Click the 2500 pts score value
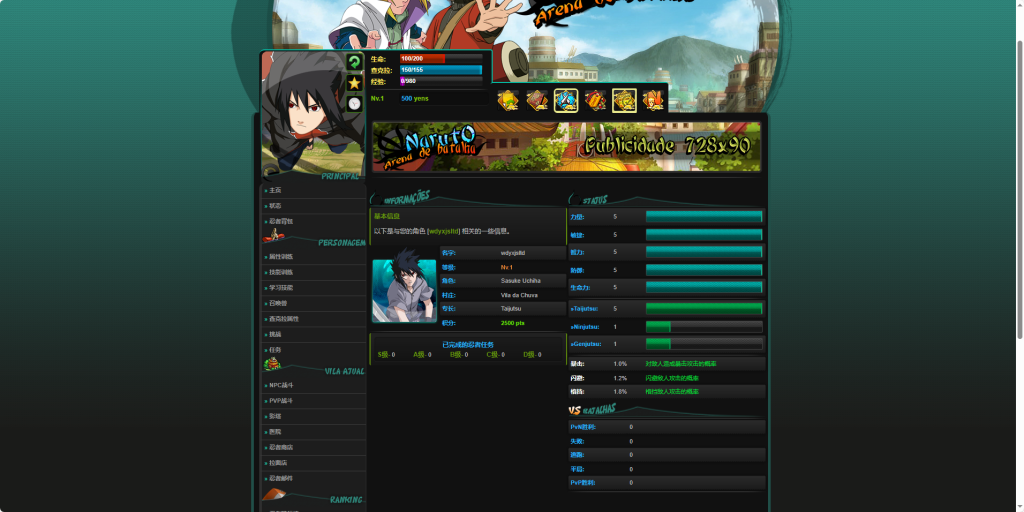The height and width of the screenshot is (512, 1024). pyautogui.click(x=513, y=323)
